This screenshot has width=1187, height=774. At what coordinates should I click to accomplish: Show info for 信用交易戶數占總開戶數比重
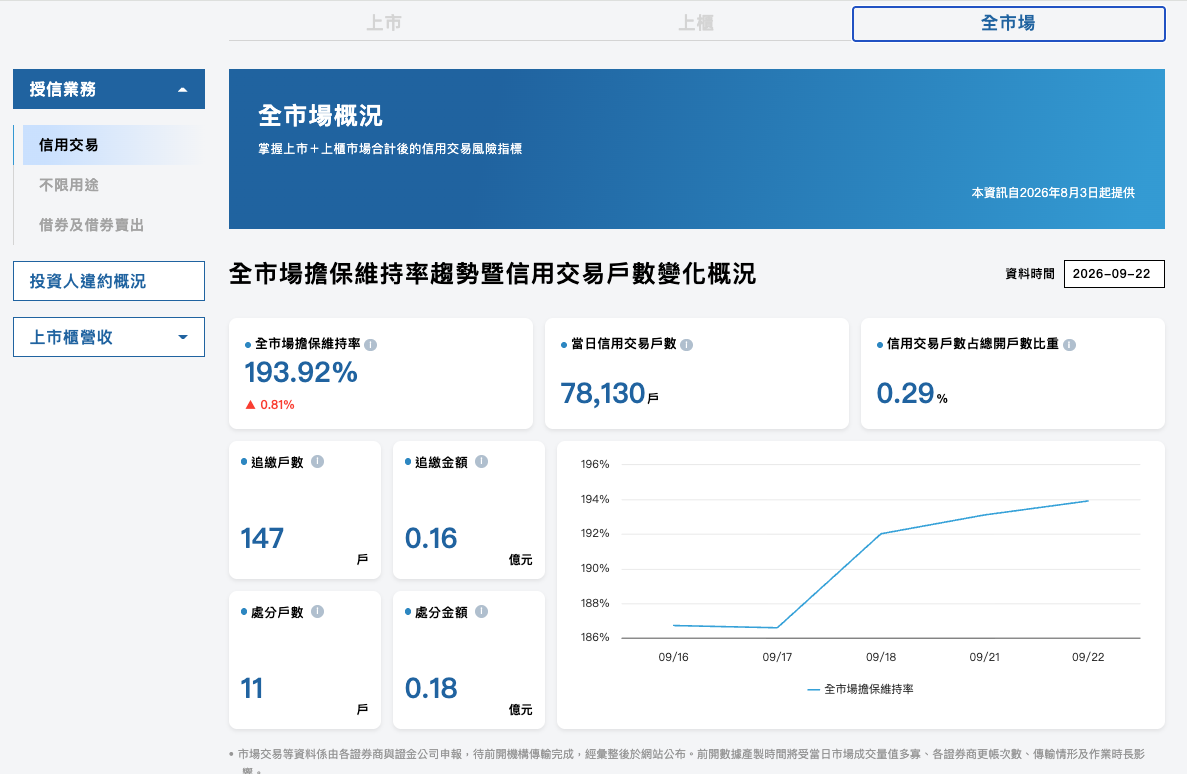[x=1070, y=345]
